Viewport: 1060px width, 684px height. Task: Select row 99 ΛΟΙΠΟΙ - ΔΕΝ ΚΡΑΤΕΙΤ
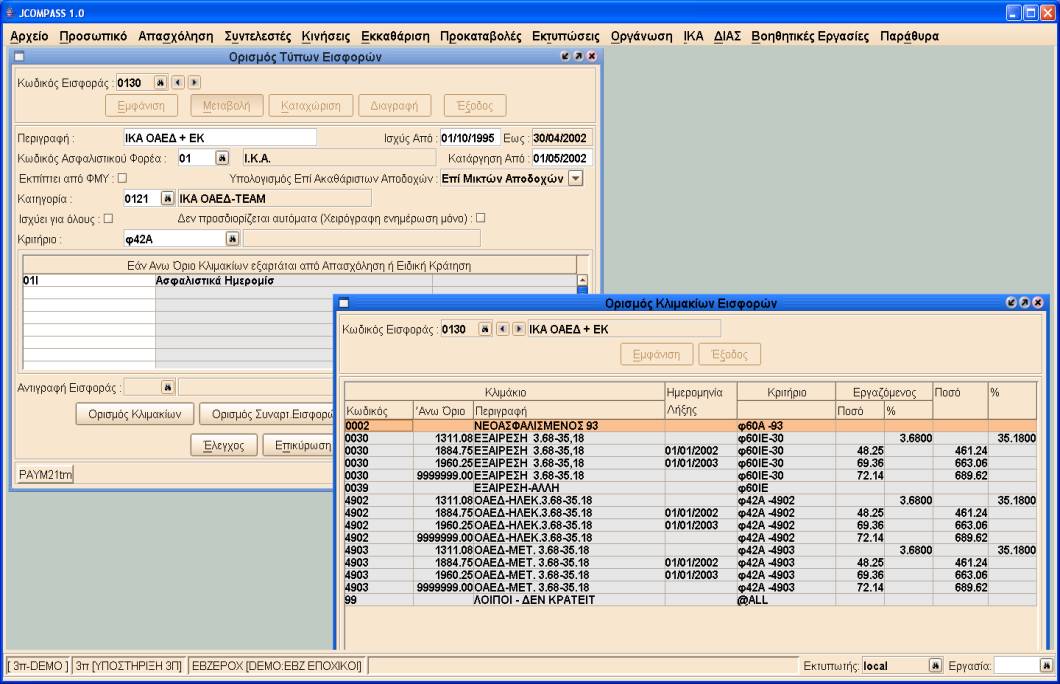(x=690, y=600)
